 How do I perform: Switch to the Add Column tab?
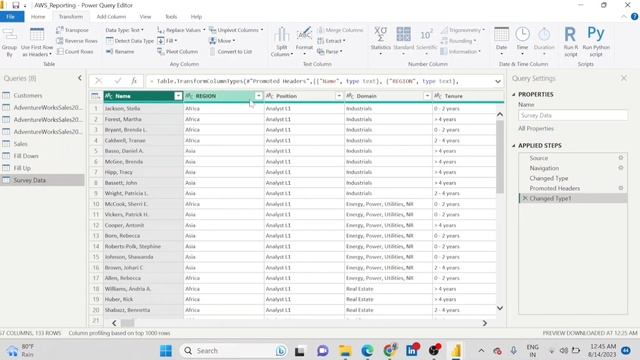pos(111,17)
